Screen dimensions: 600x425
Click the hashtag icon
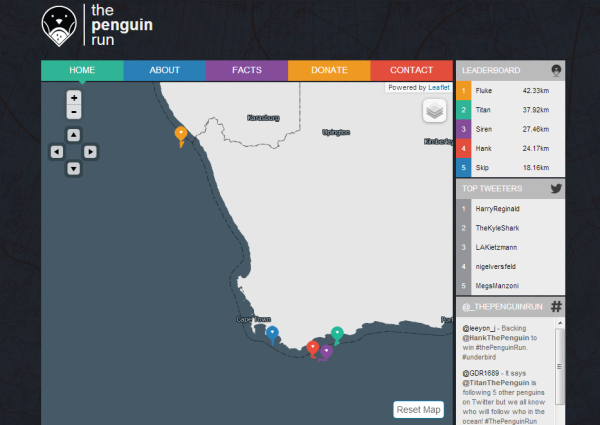pos(556,307)
